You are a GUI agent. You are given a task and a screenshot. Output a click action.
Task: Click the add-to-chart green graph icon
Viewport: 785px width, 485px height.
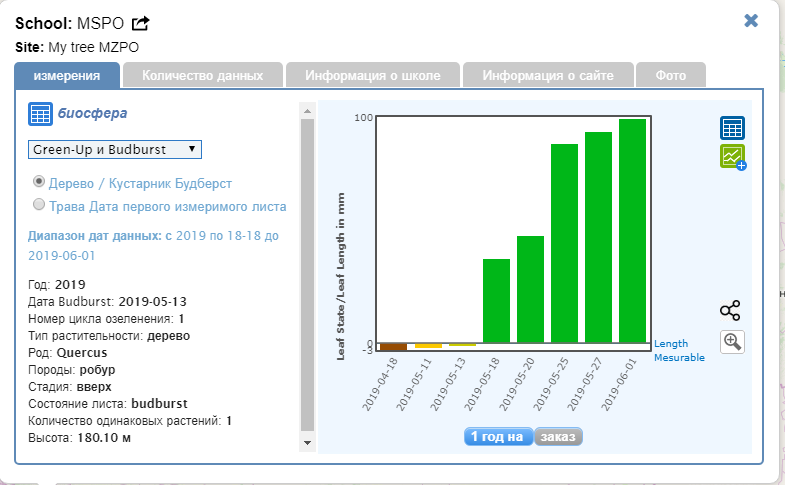(733, 157)
